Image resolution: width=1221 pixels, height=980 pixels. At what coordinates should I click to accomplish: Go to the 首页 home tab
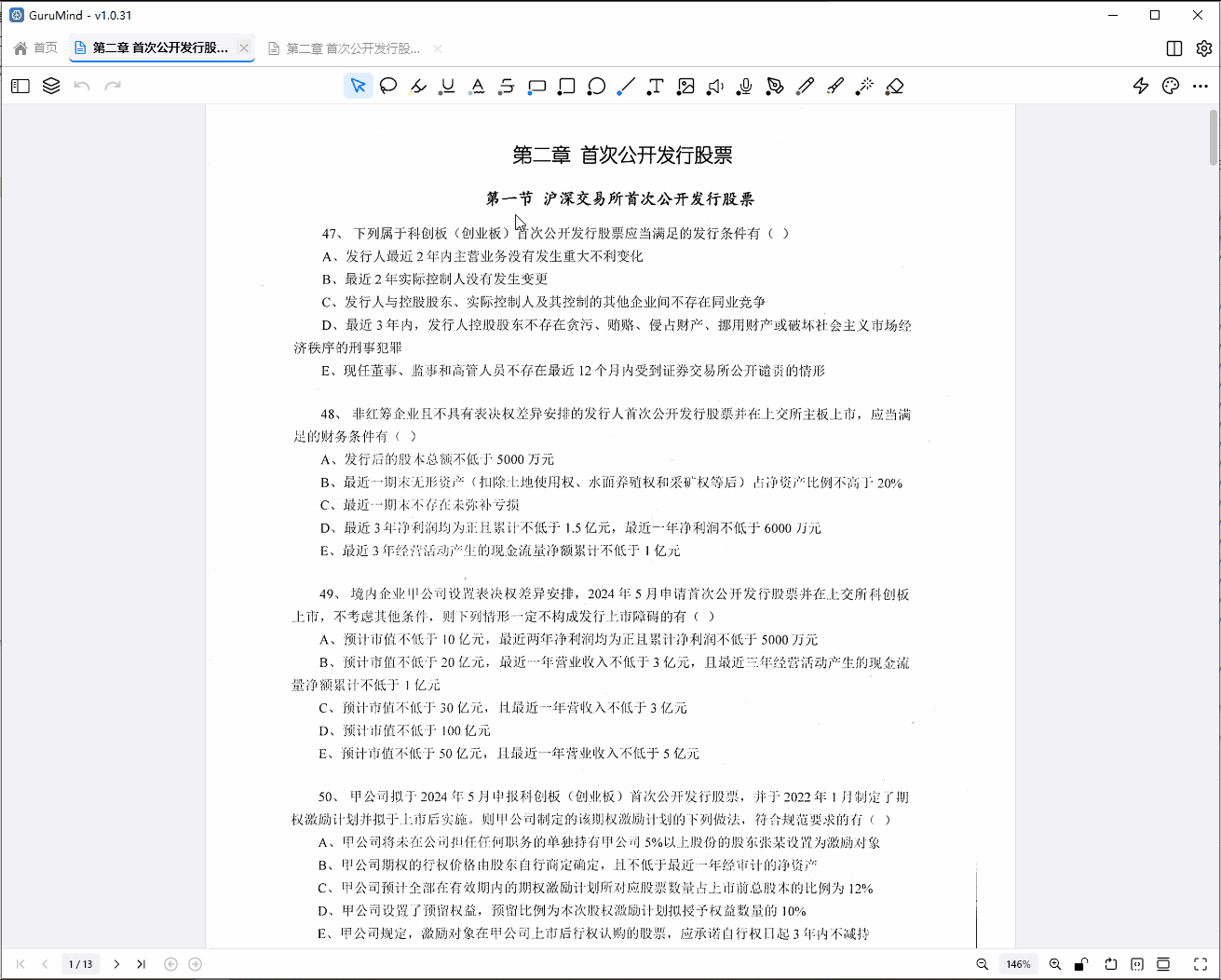pyautogui.click(x=35, y=48)
